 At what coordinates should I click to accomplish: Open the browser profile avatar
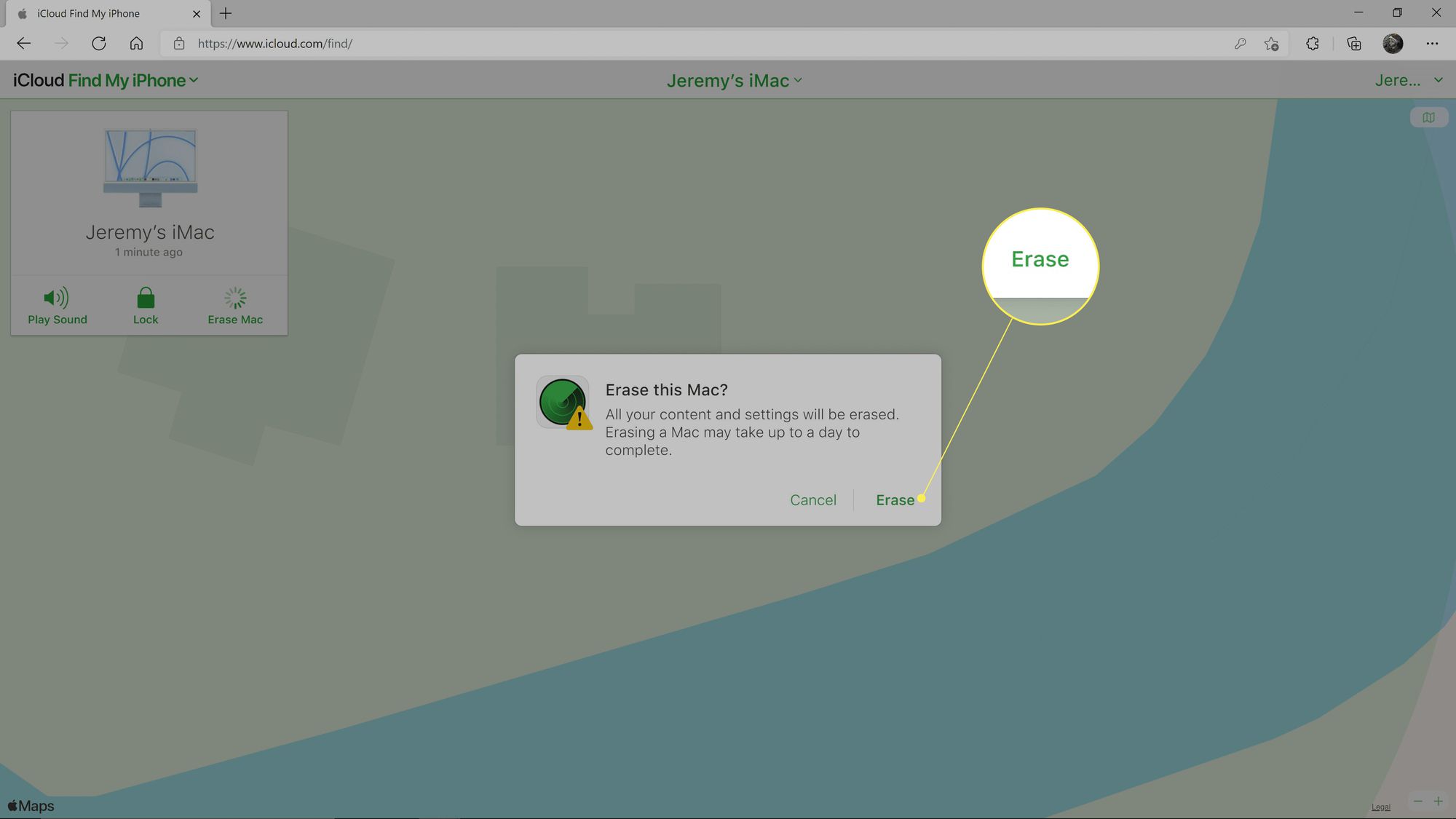tap(1393, 44)
